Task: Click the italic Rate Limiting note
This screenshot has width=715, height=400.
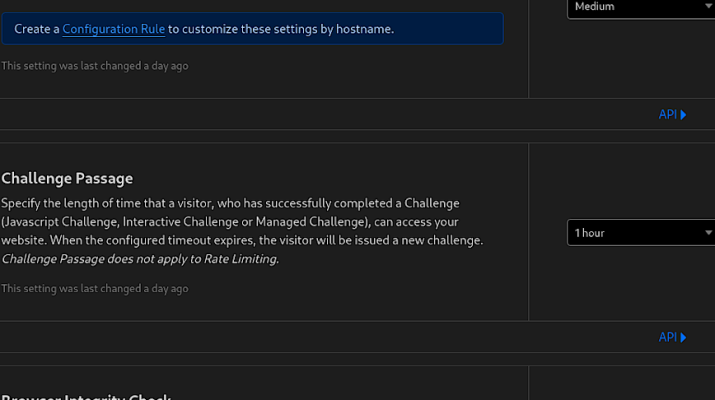Action: (140, 259)
